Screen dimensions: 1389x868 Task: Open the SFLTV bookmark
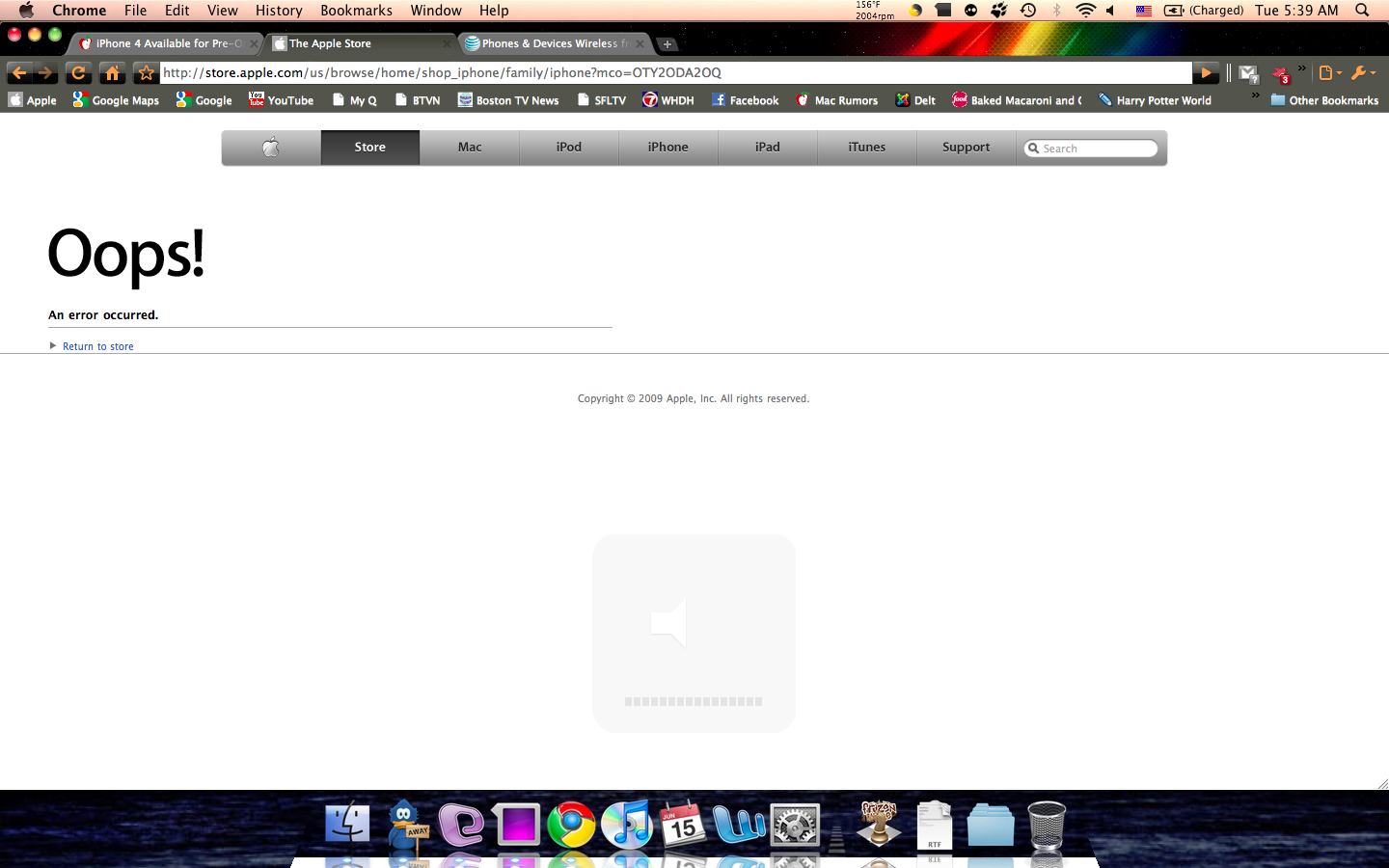click(x=601, y=100)
